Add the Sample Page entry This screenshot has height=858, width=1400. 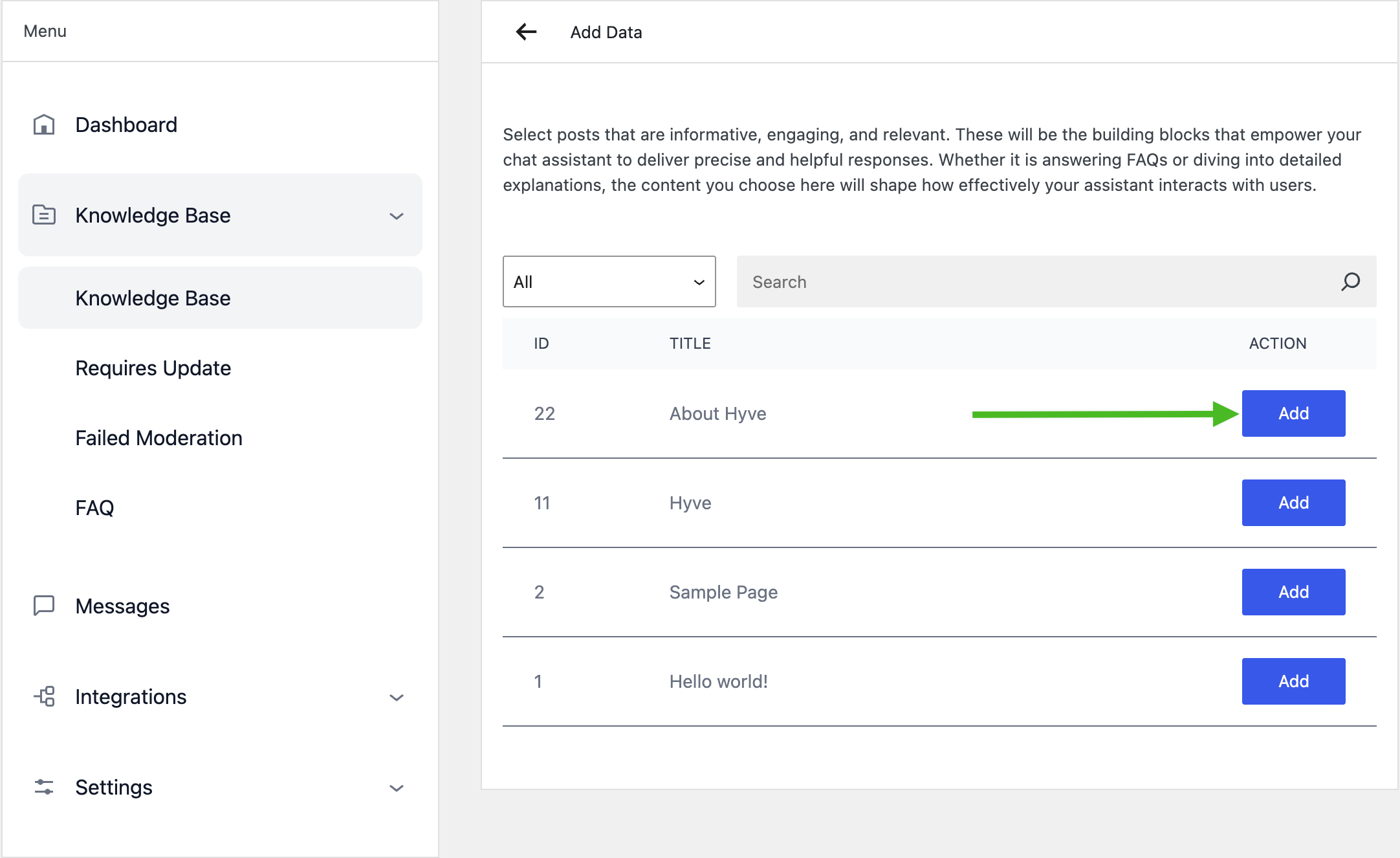(1293, 592)
